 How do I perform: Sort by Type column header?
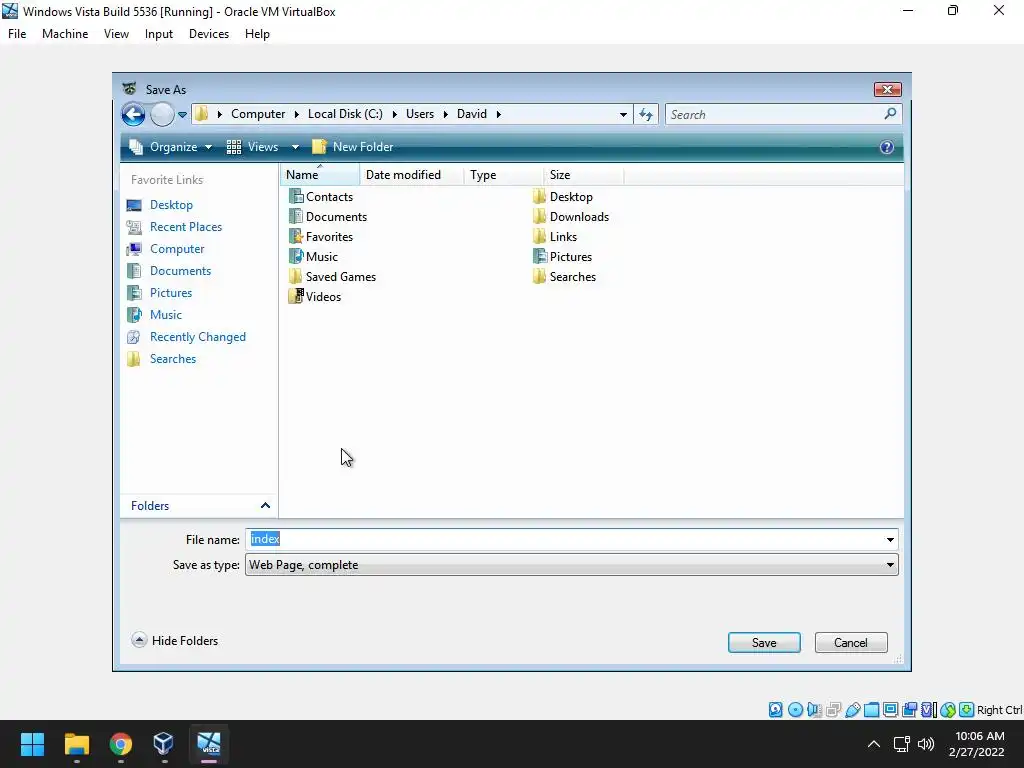click(504, 175)
